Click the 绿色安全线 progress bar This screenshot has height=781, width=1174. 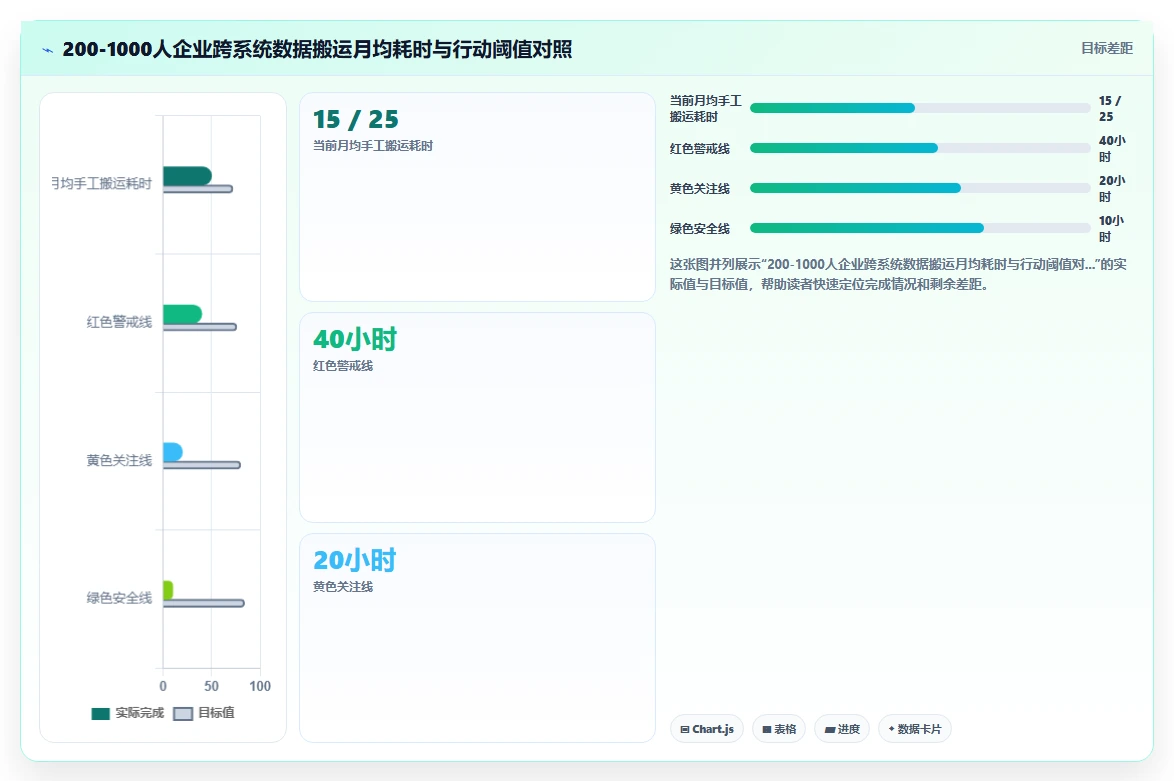pos(920,228)
